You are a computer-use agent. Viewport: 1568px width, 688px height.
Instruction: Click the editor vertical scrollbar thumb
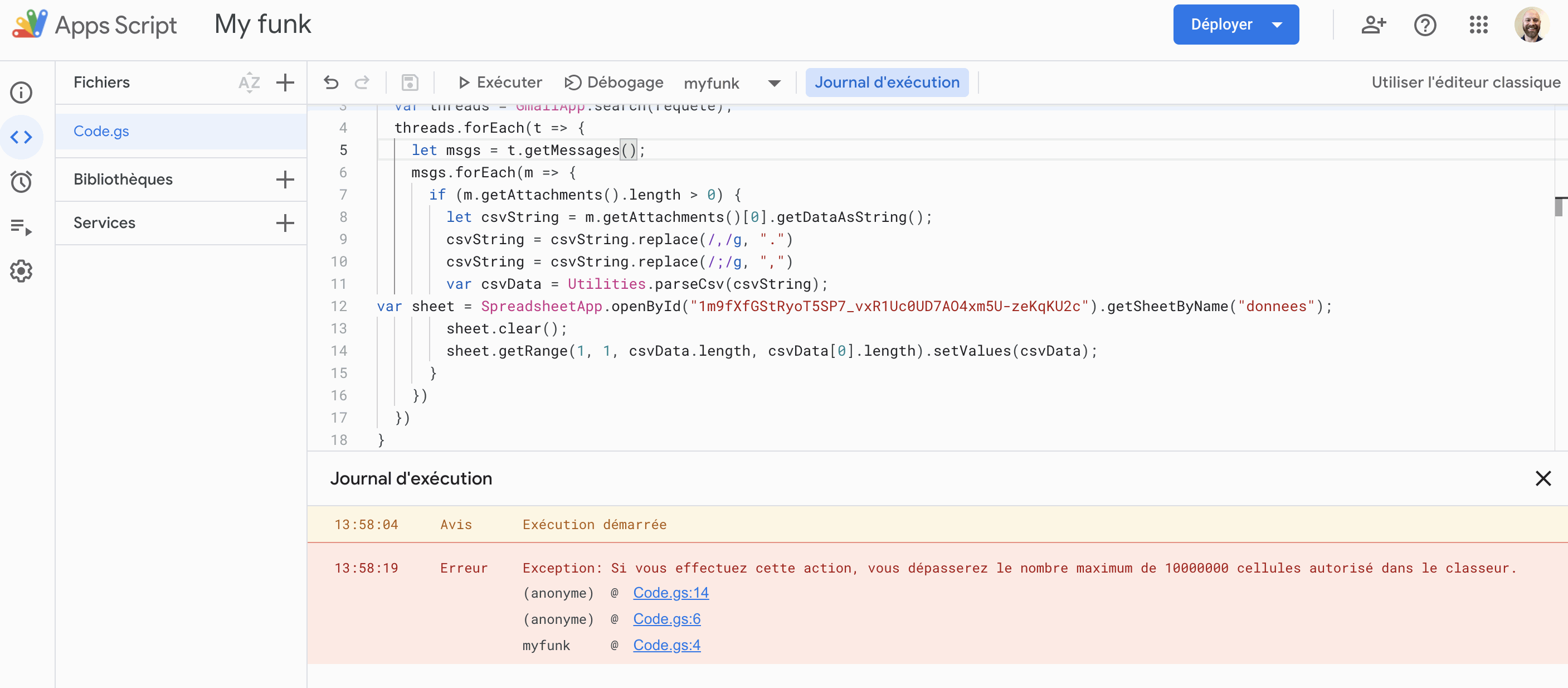pos(1559,207)
